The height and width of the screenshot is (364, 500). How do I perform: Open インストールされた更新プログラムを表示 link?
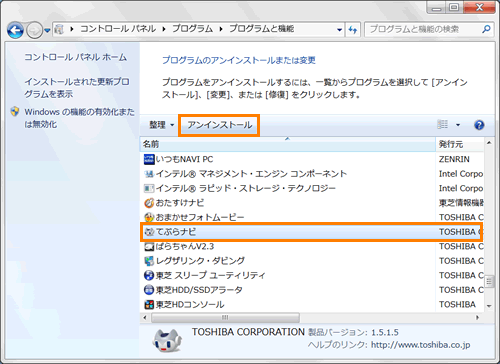pos(77,88)
